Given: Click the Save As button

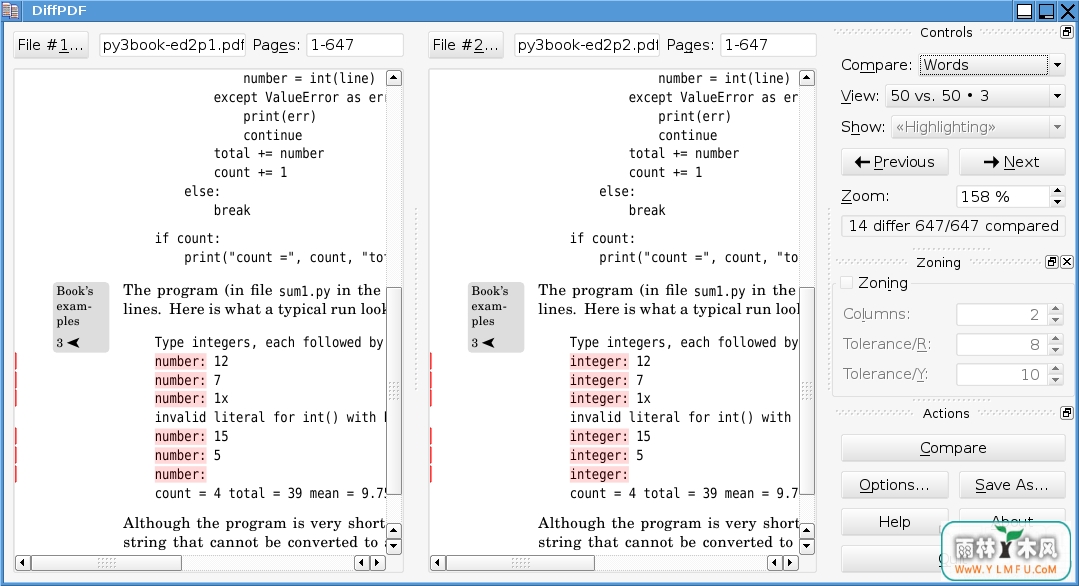Looking at the screenshot, I should pyautogui.click(x=1012, y=485).
